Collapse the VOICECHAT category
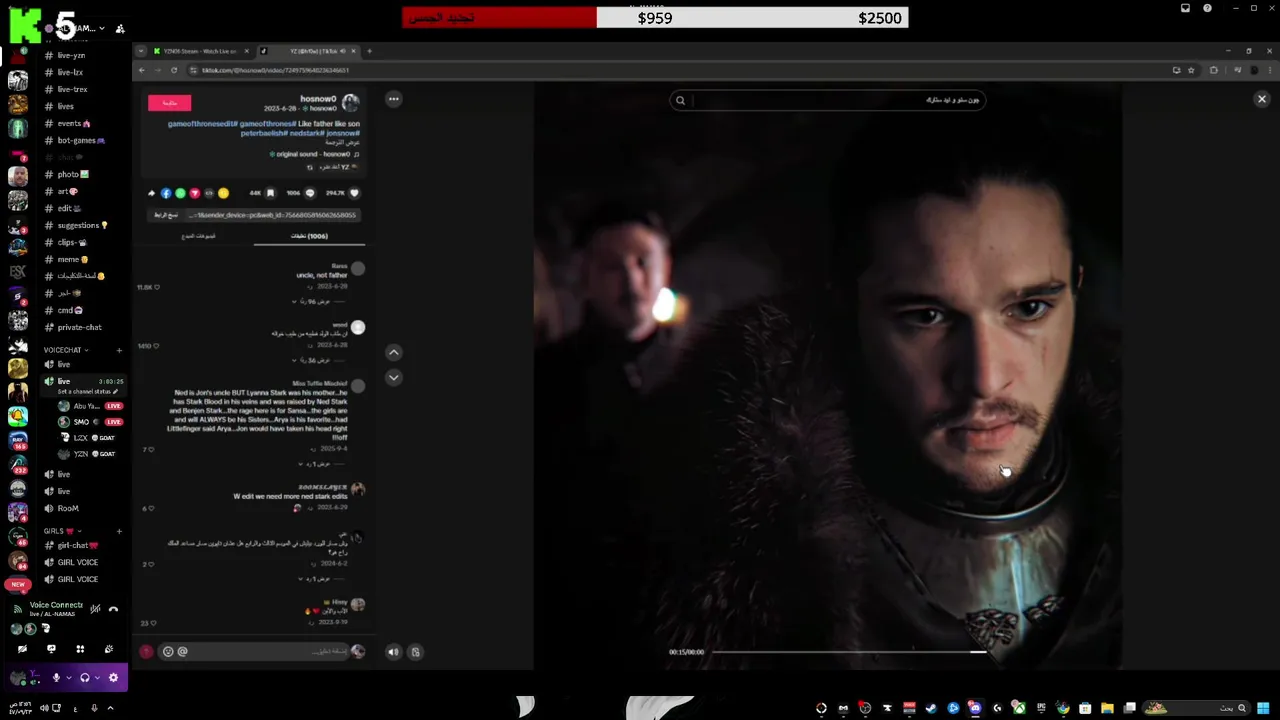1280x720 pixels. click(64, 350)
